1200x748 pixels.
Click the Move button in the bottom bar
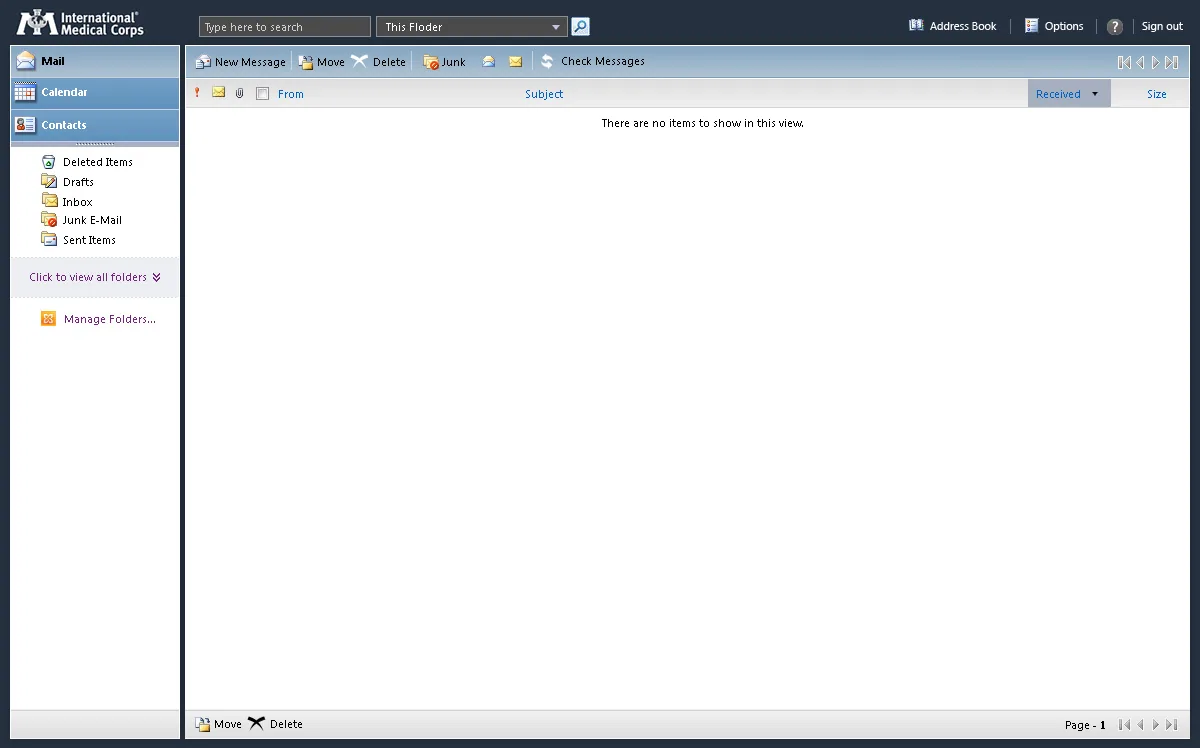point(219,724)
